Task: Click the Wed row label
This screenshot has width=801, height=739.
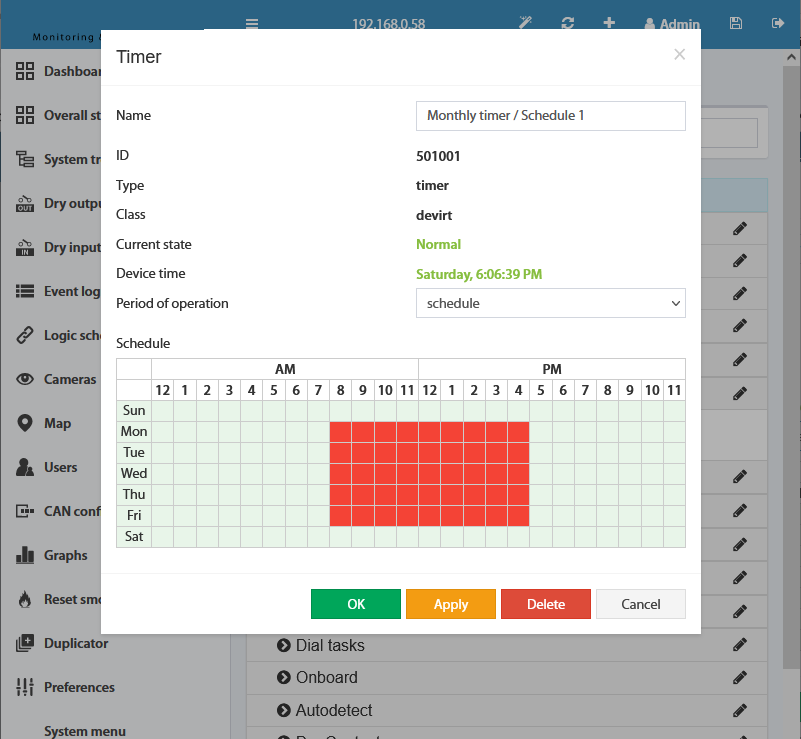Action: point(134,473)
